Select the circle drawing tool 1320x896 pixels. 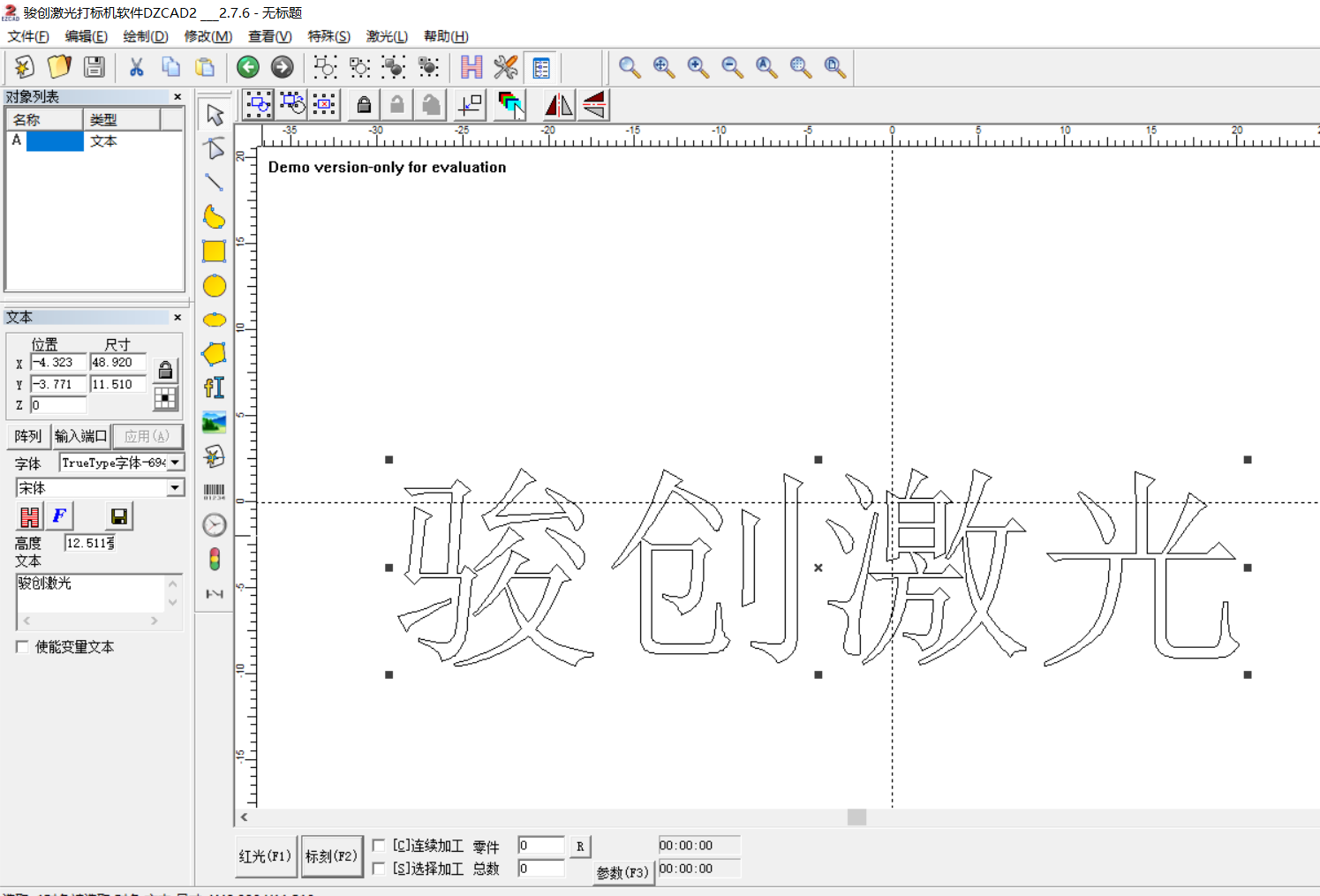tap(215, 286)
